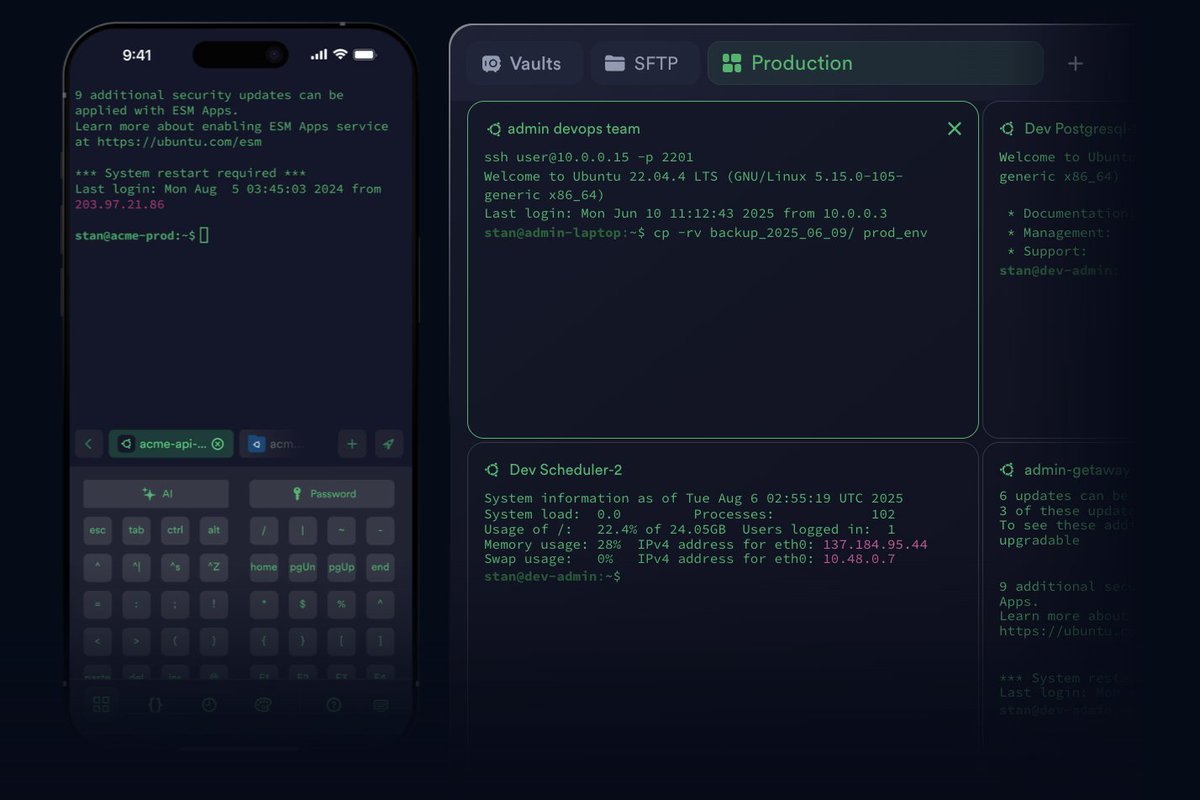Click the IP address 10.48.0.7

pos(859,559)
